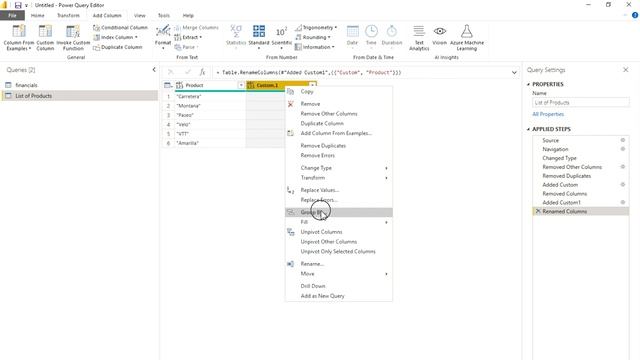This screenshot has width=640, height=360.
Task: Open the Format text tool
Action: 163,37
